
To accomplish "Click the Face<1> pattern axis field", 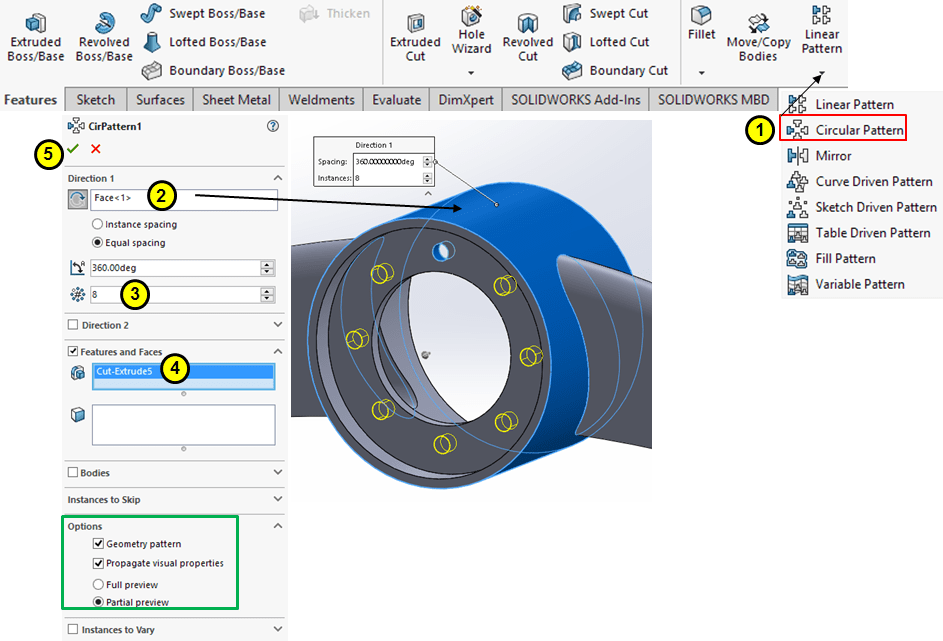I will 184,199.
